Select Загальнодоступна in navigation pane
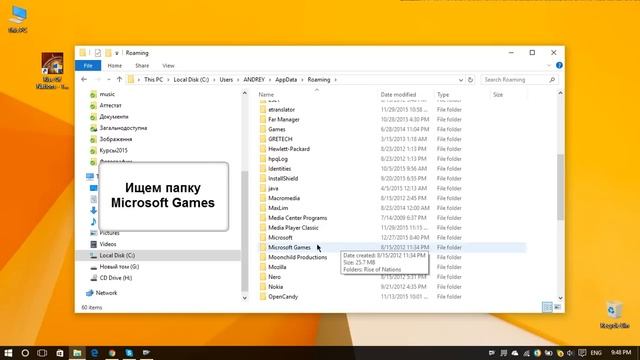640x360 pixels. (x=123, y=128)
